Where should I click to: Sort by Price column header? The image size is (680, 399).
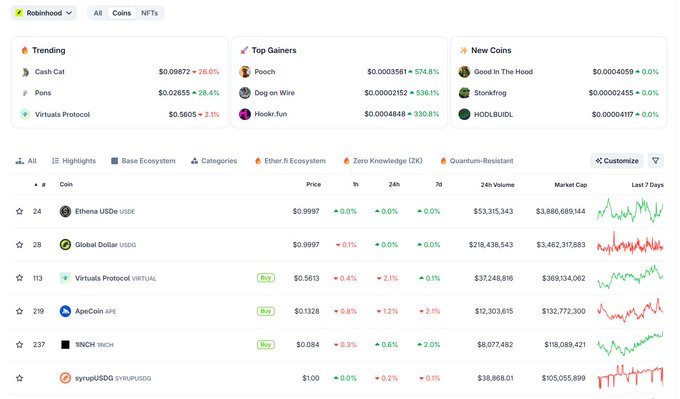tap(313, 184)
